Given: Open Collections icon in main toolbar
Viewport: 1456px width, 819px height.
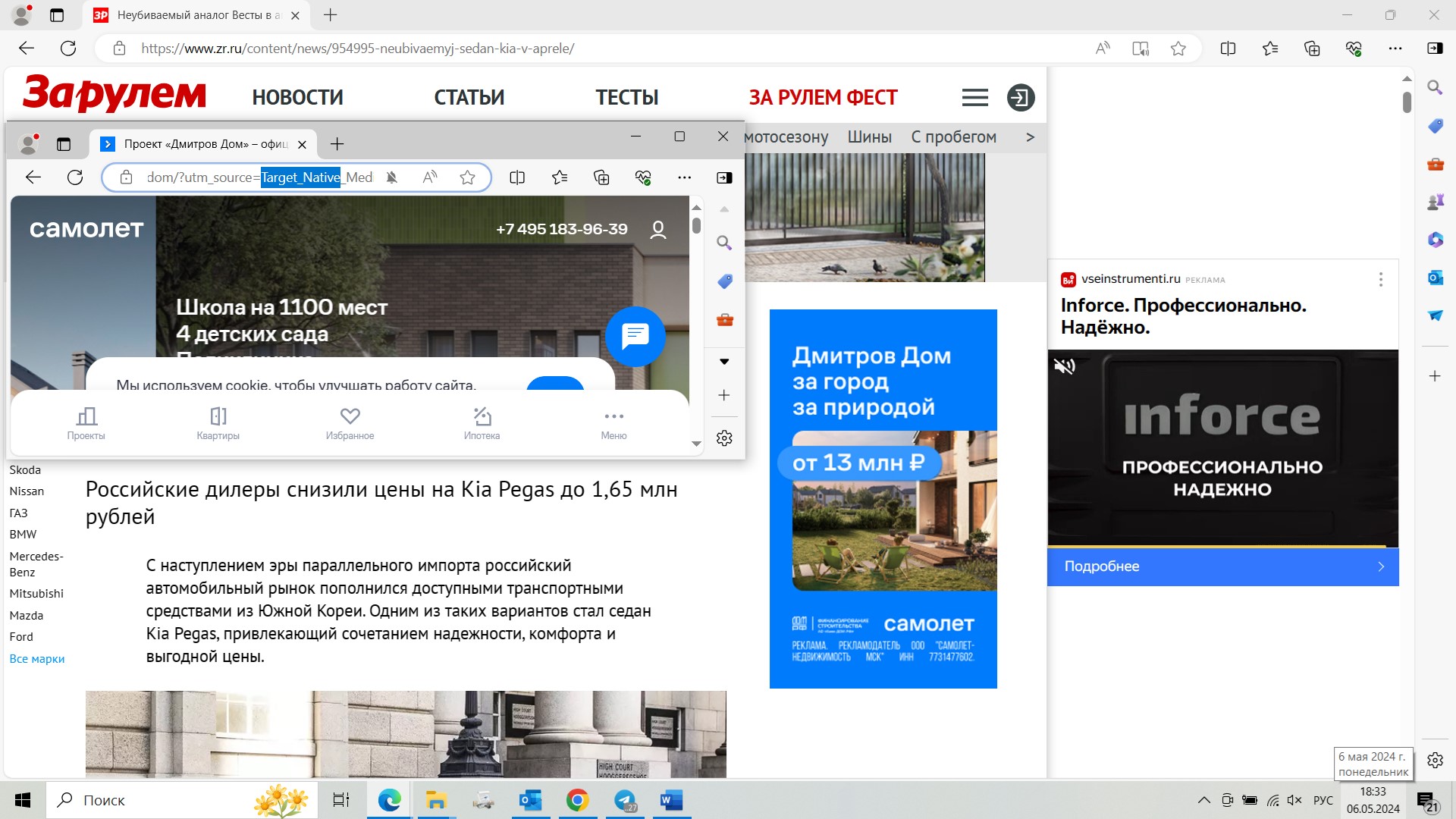Looking at the screenshot, I should point(1312,49).
